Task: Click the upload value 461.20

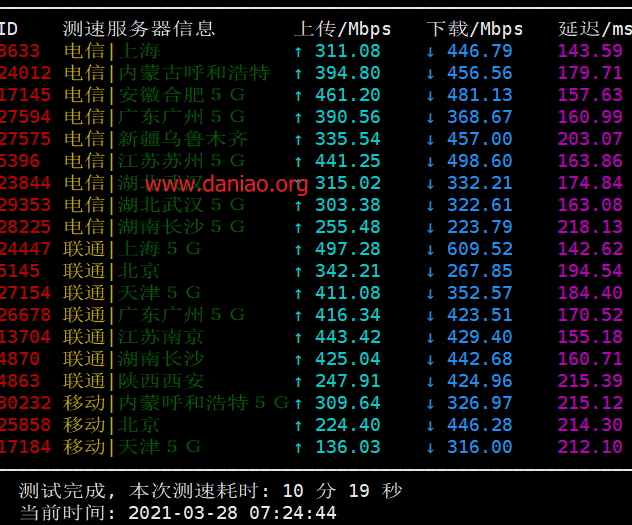Action: tap(347, 95)
